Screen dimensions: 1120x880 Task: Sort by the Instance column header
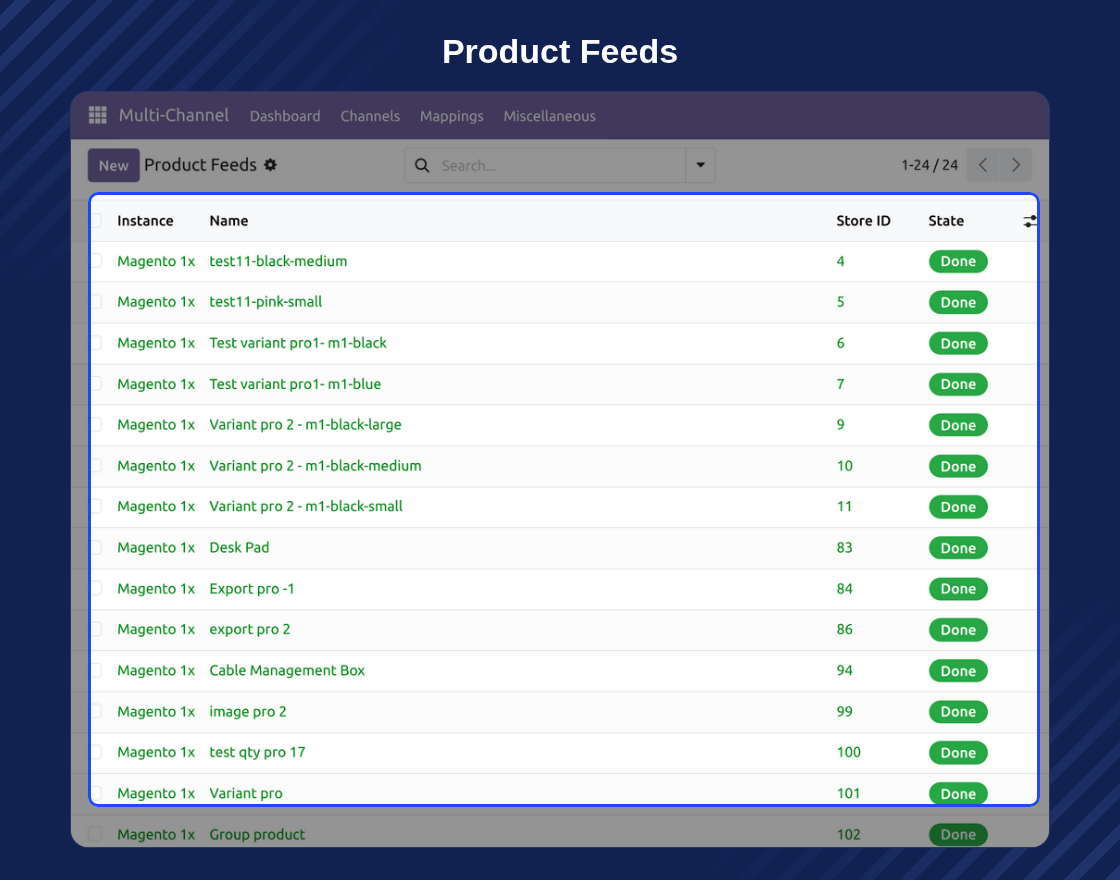(145, 221)
